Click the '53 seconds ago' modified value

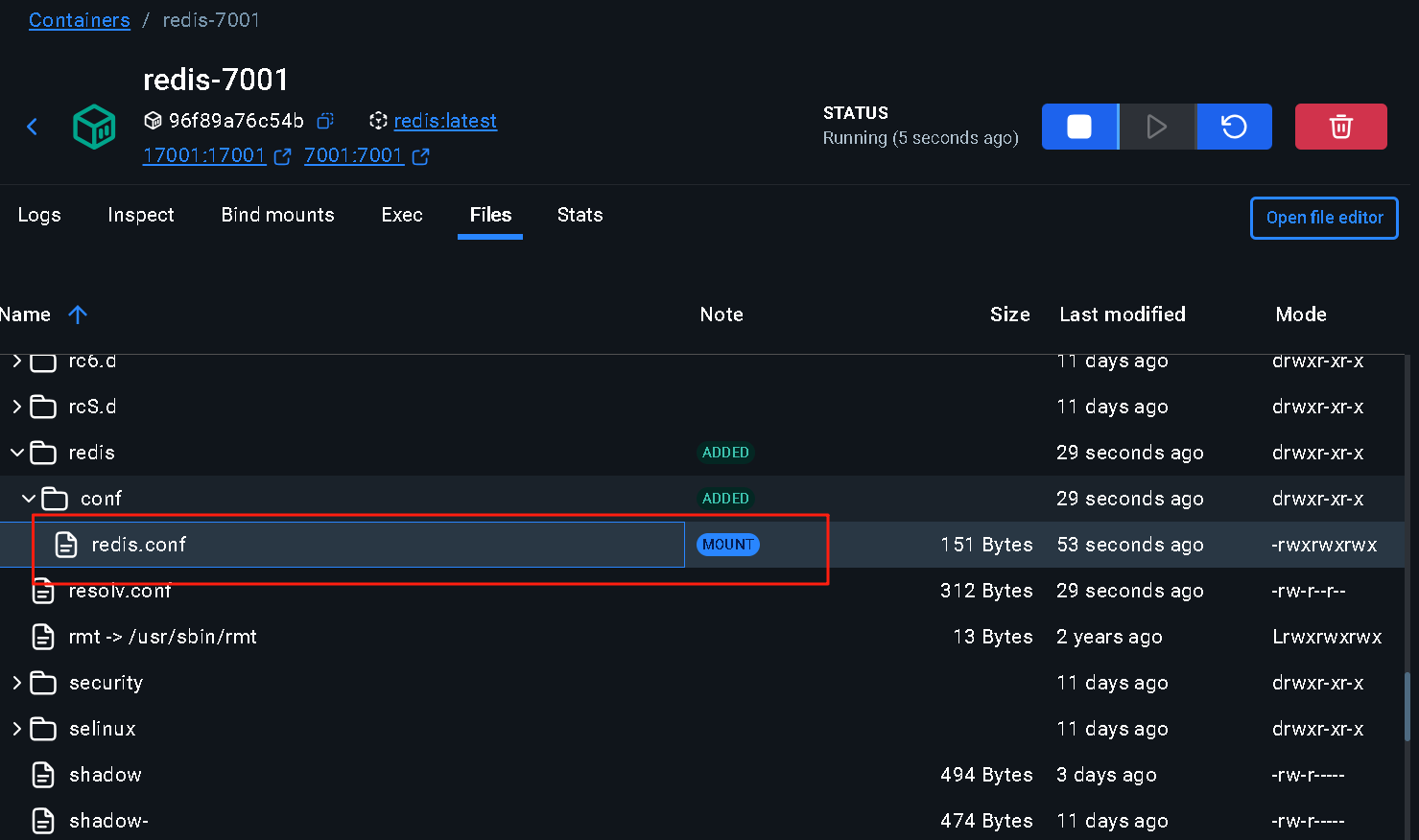coord(1130,545)
